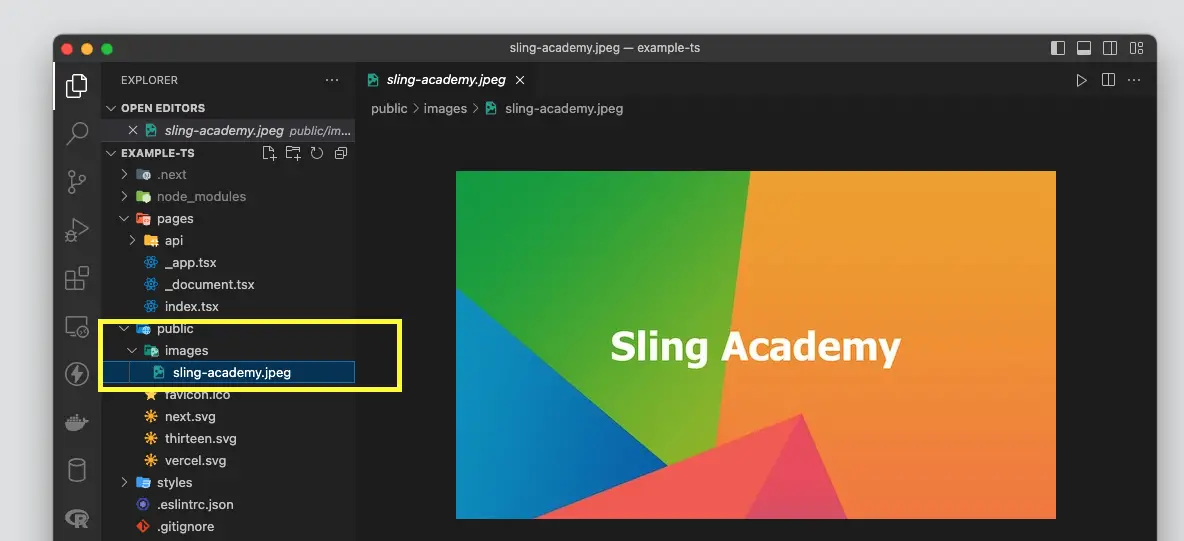Toggle the secondary sidebar layout icon
Viewport: 1184px width, 541px height.
pos(1109,48)
